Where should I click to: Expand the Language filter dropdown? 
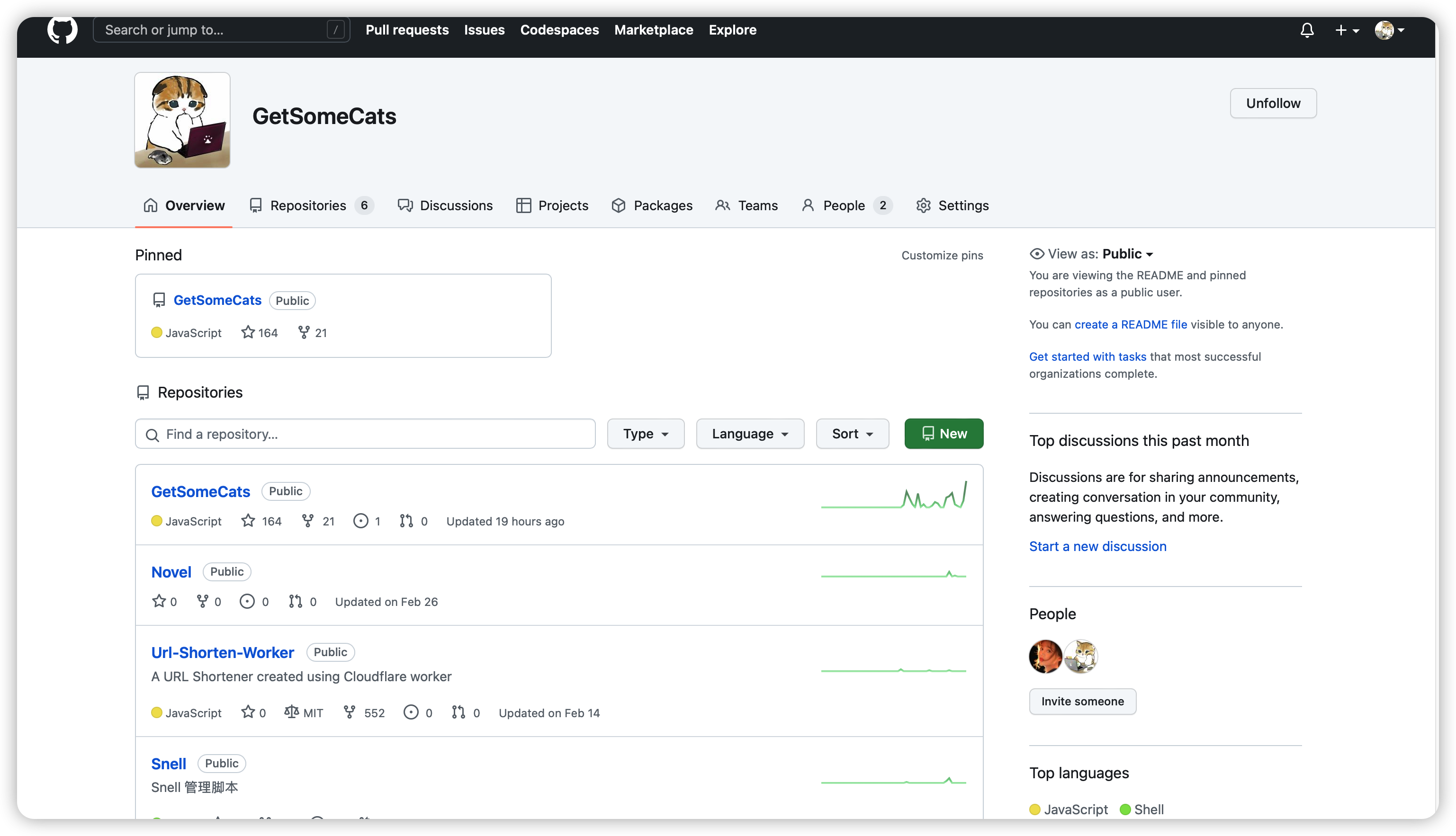[750, 434]
